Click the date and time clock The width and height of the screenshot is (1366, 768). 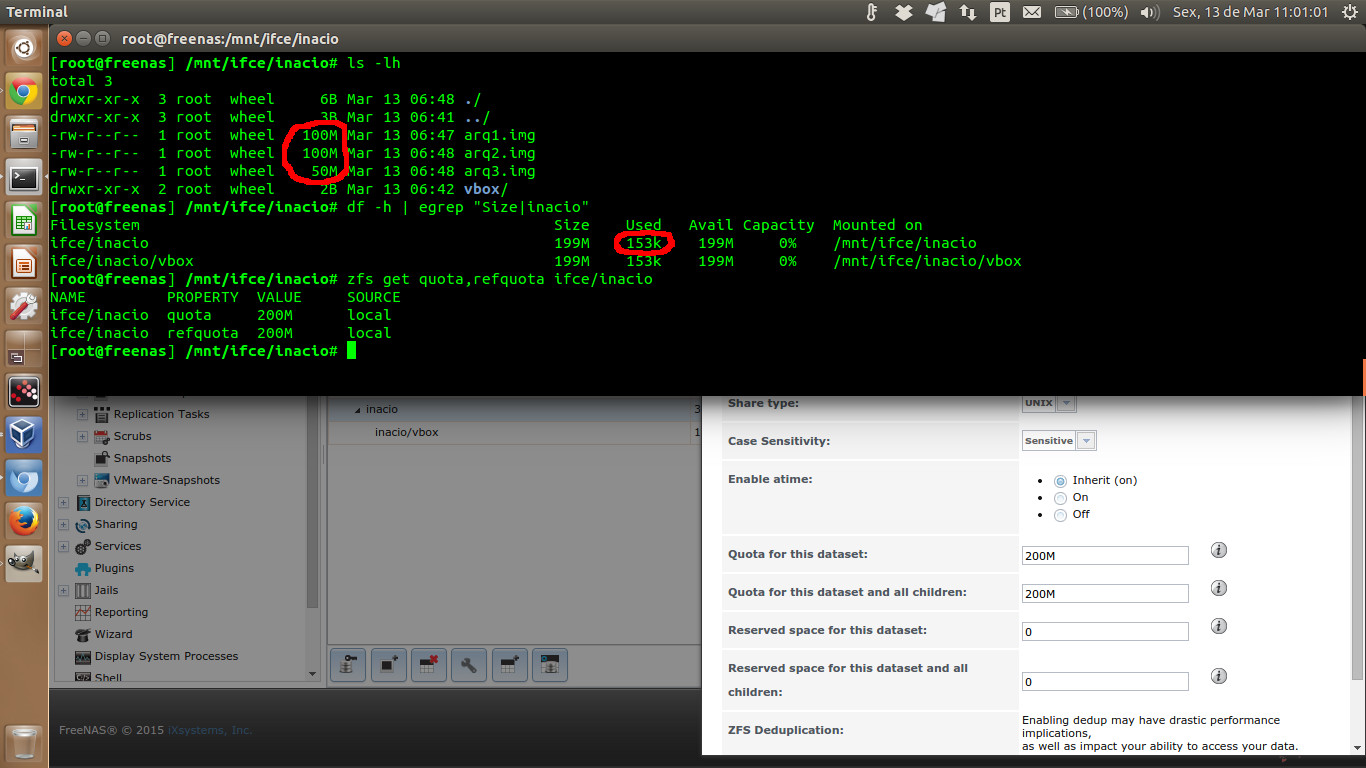click(1250, 12)
